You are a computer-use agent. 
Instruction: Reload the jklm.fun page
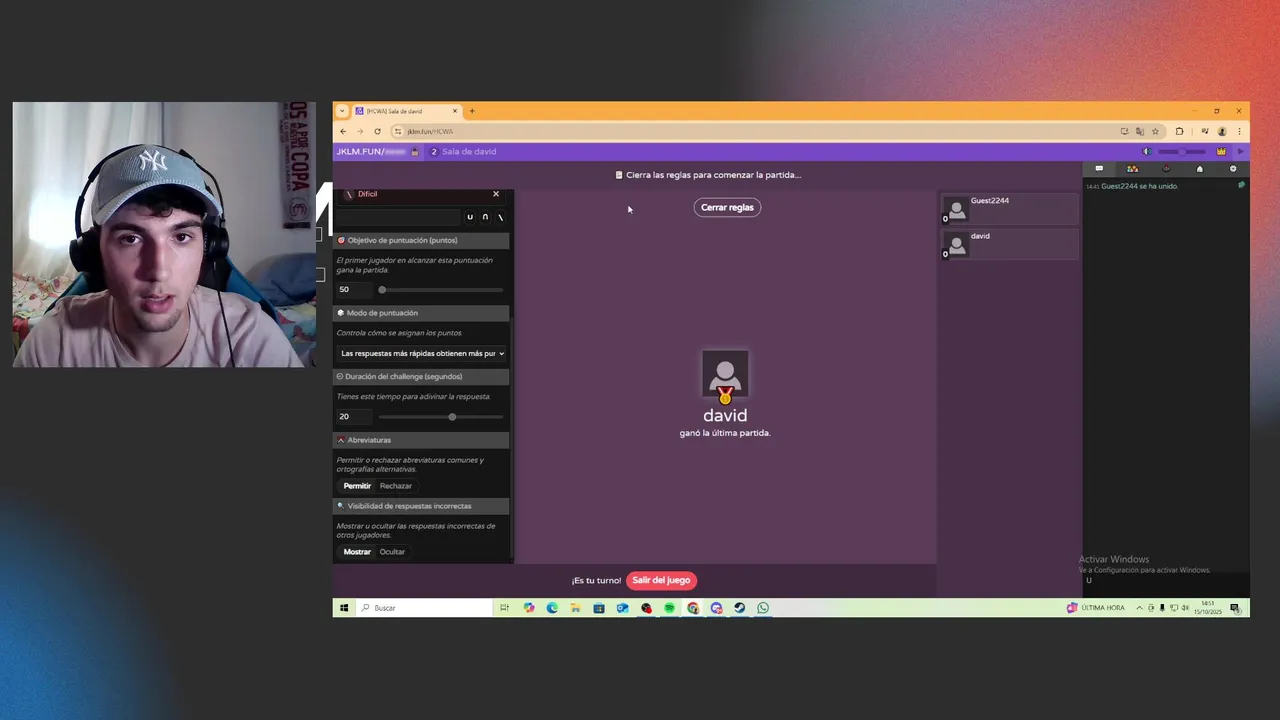click(x=377, y=131)
